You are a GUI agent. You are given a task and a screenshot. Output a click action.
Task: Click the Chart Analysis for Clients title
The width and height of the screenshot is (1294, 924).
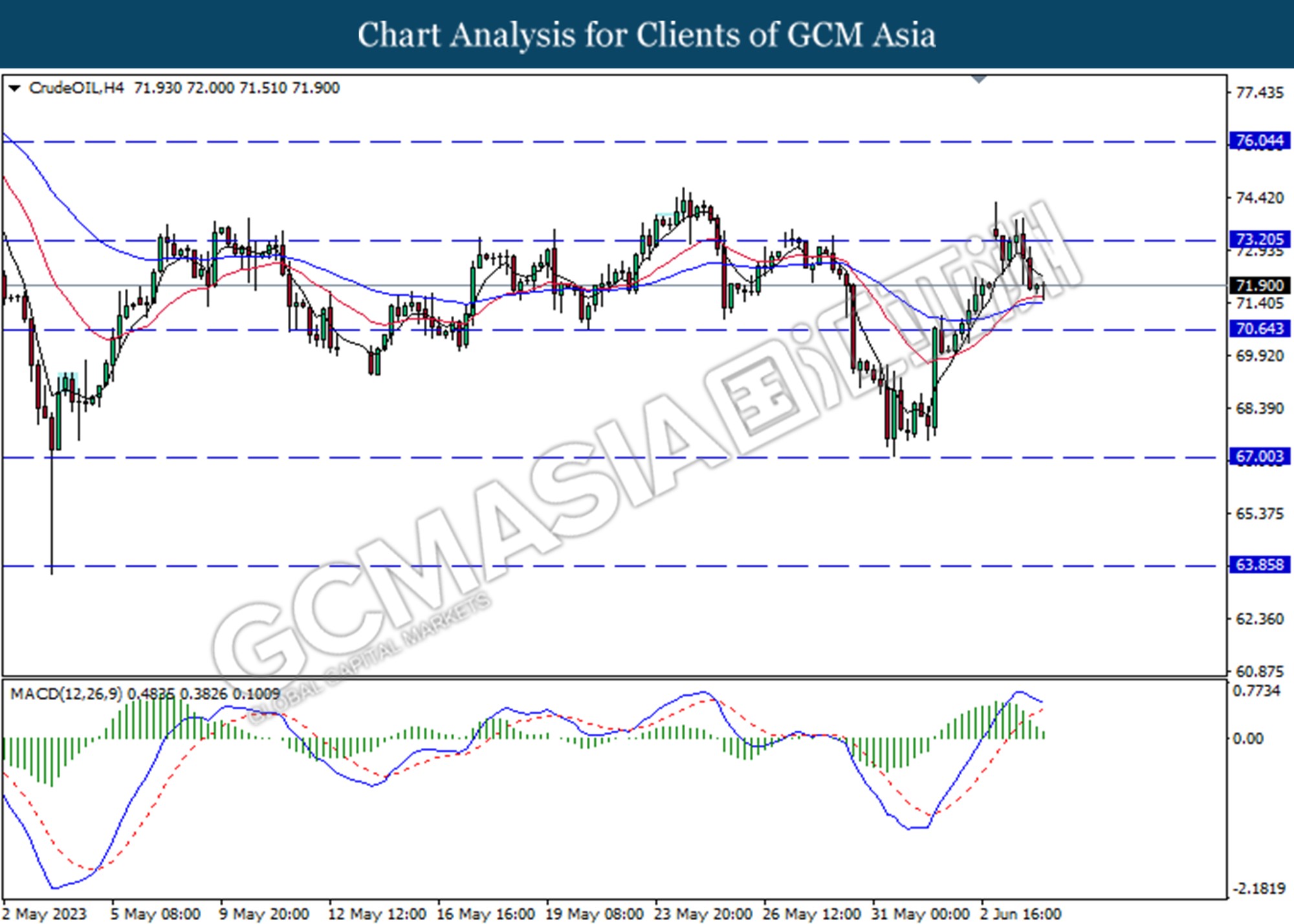pos(647,35)
